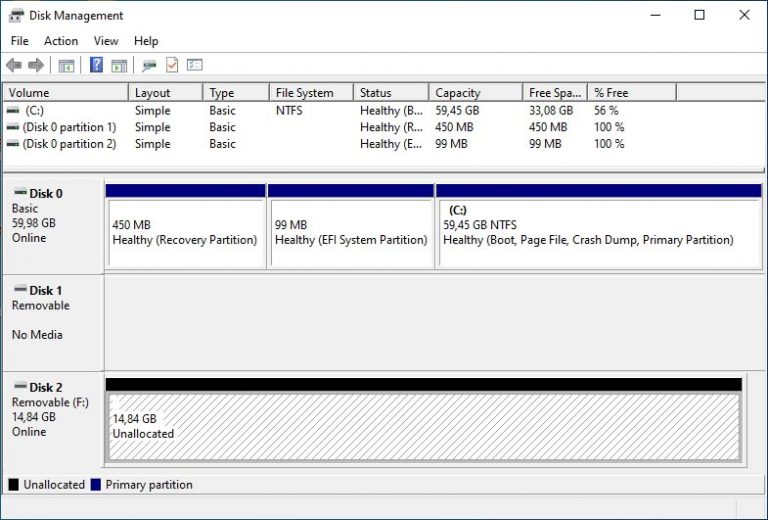Image resolution: width=768 pixels, height=520 pixels.
Task: Open Help via the blue question mark icon
Action: tap(96, 65)
